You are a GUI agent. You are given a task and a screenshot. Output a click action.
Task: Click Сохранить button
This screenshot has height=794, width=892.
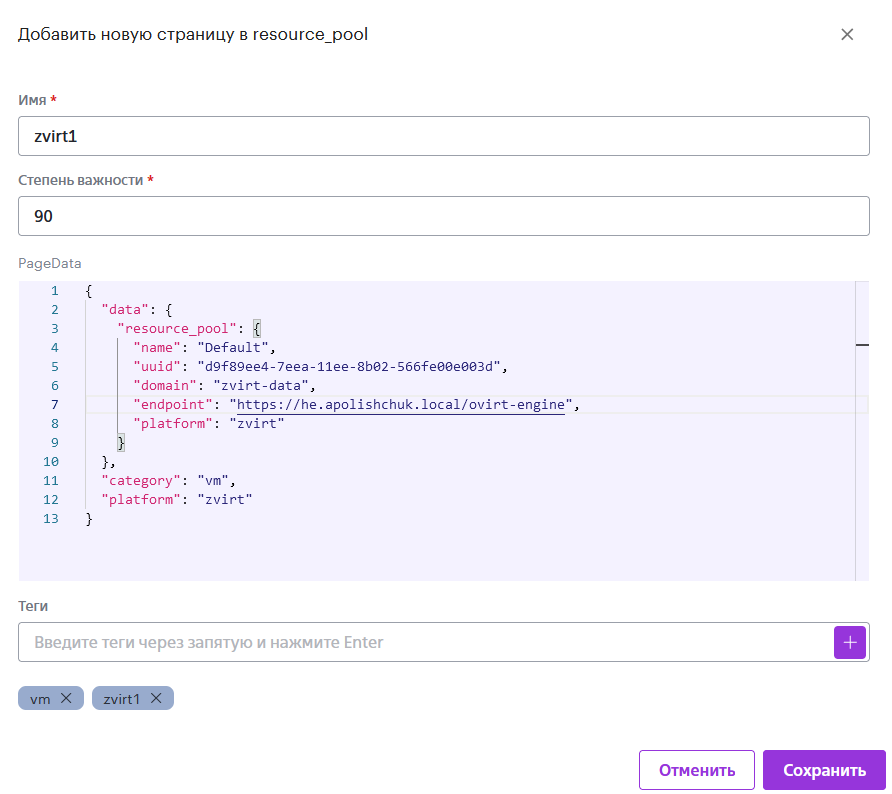pyautogui.click(x=824, y=770)
